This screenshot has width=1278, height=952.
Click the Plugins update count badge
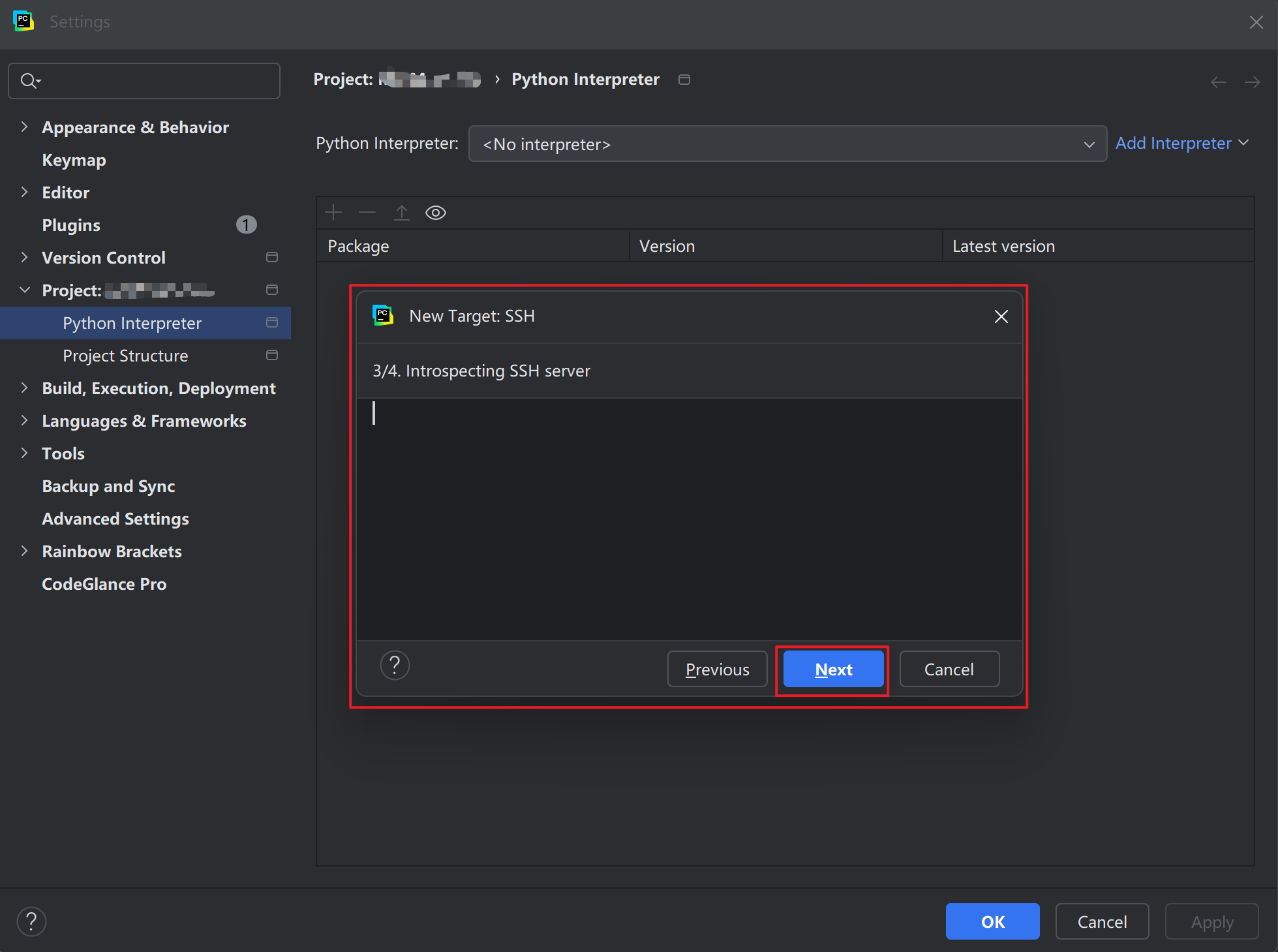click(246, 225)
